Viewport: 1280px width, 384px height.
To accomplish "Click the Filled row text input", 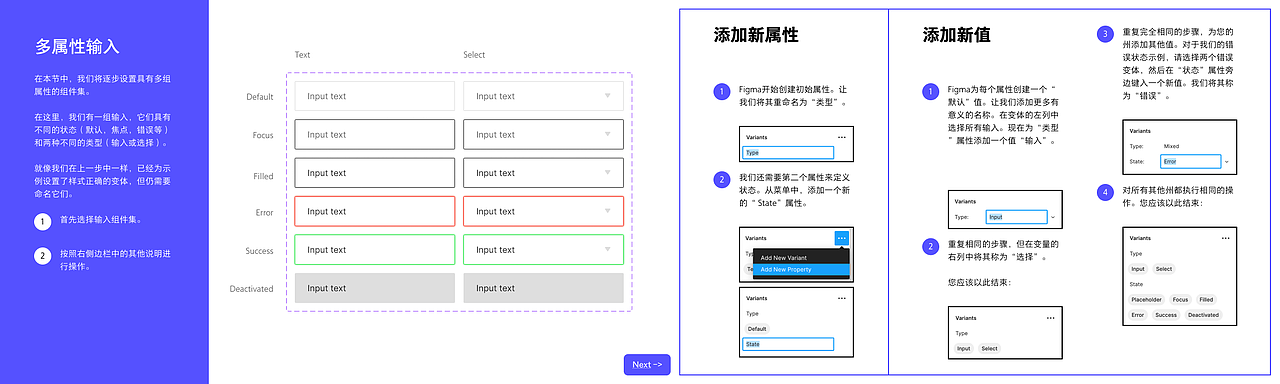I will (x=375, y=173).
